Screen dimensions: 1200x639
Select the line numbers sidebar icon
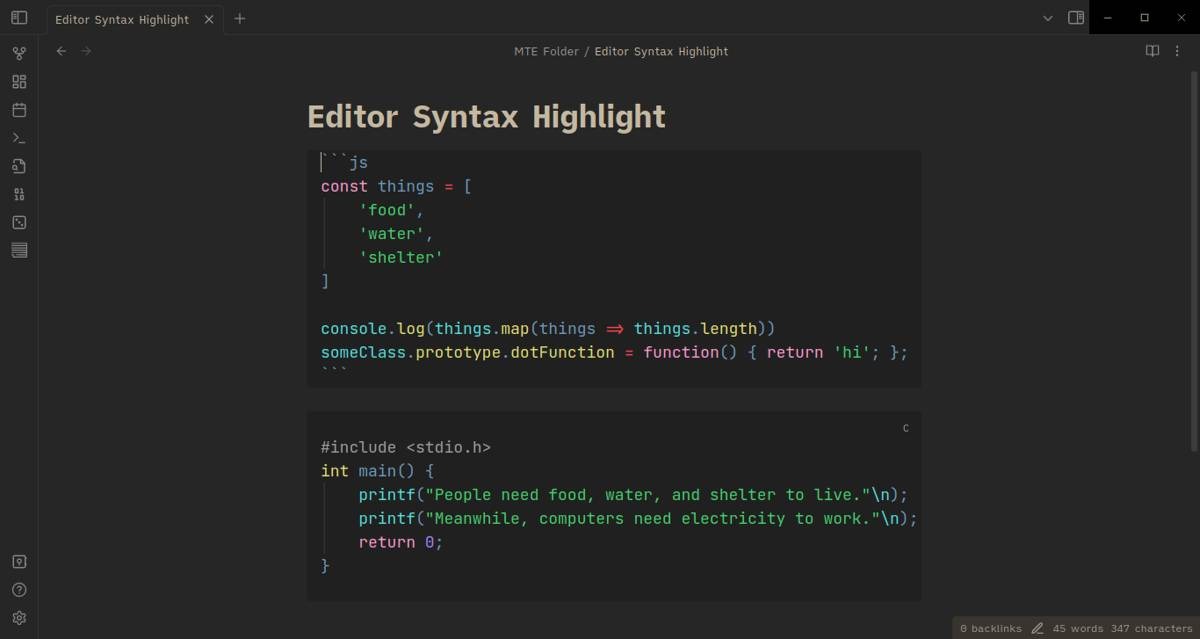click(19, 193)
